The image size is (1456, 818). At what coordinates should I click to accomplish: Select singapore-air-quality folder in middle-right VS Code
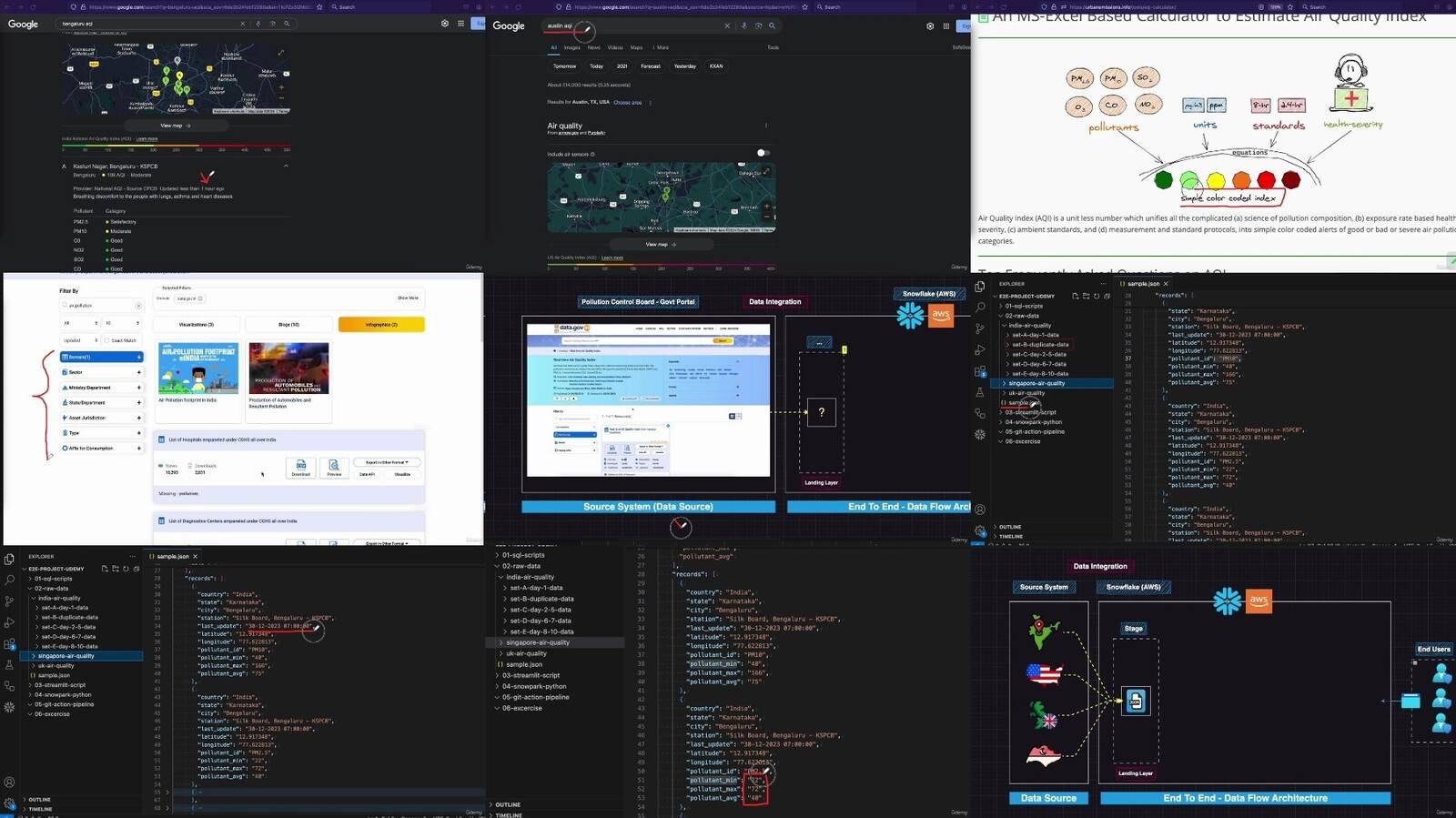pos(1052,383)
